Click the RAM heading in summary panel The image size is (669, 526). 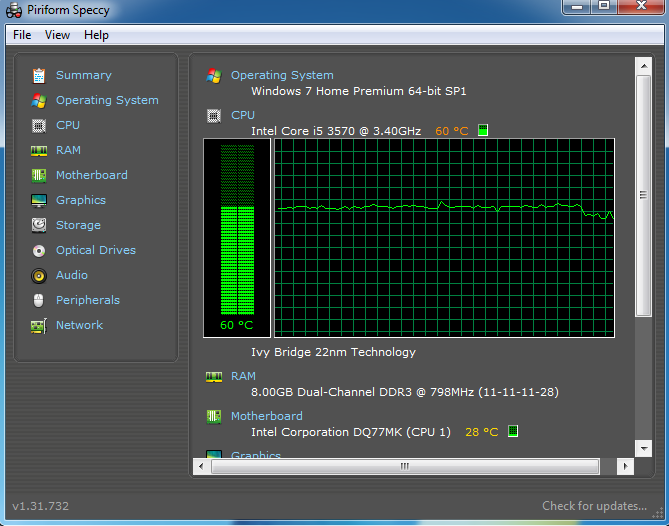click(x=243, y=377)
